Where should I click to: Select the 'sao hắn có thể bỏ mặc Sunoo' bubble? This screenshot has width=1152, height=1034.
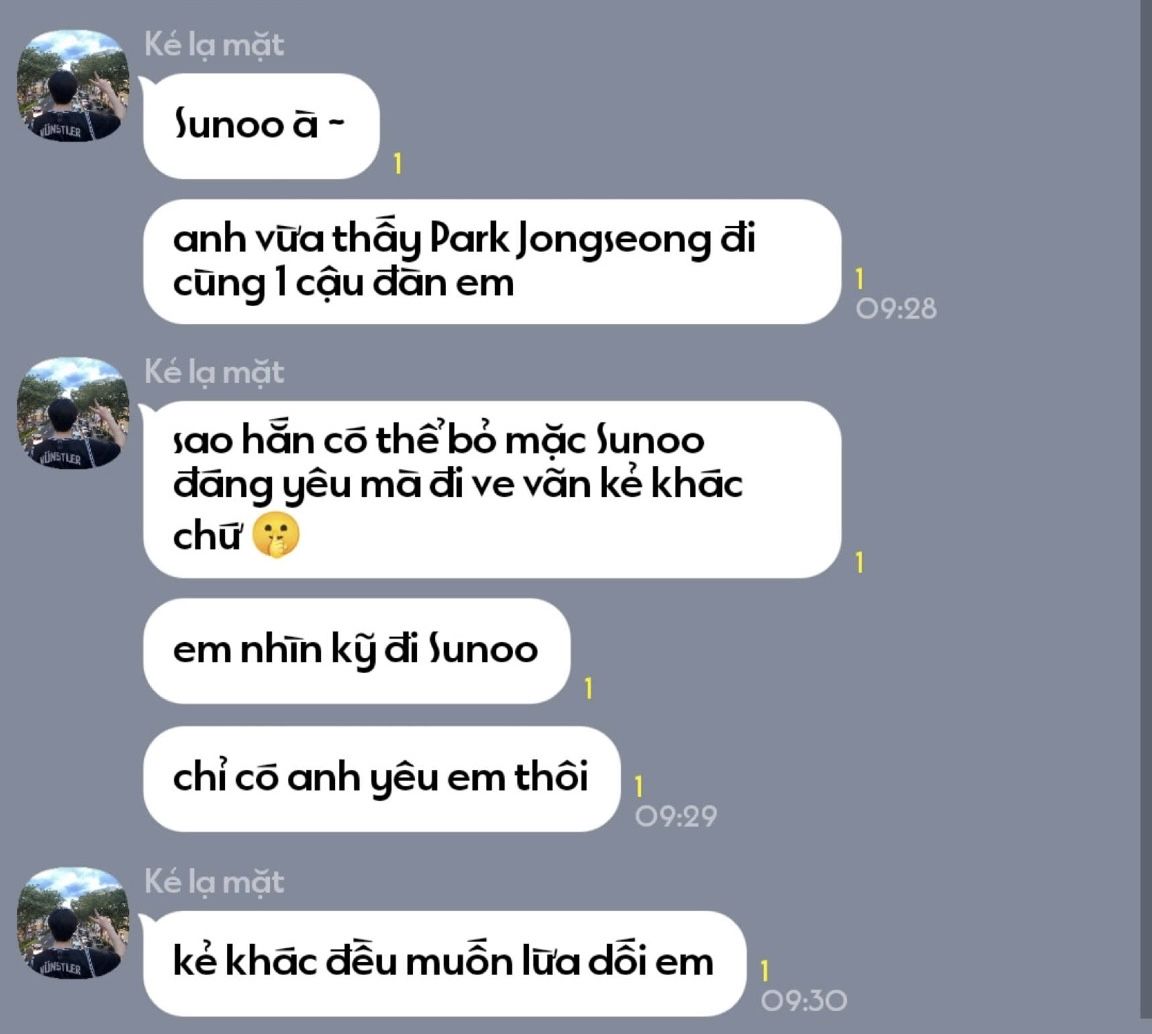point(492,489)
